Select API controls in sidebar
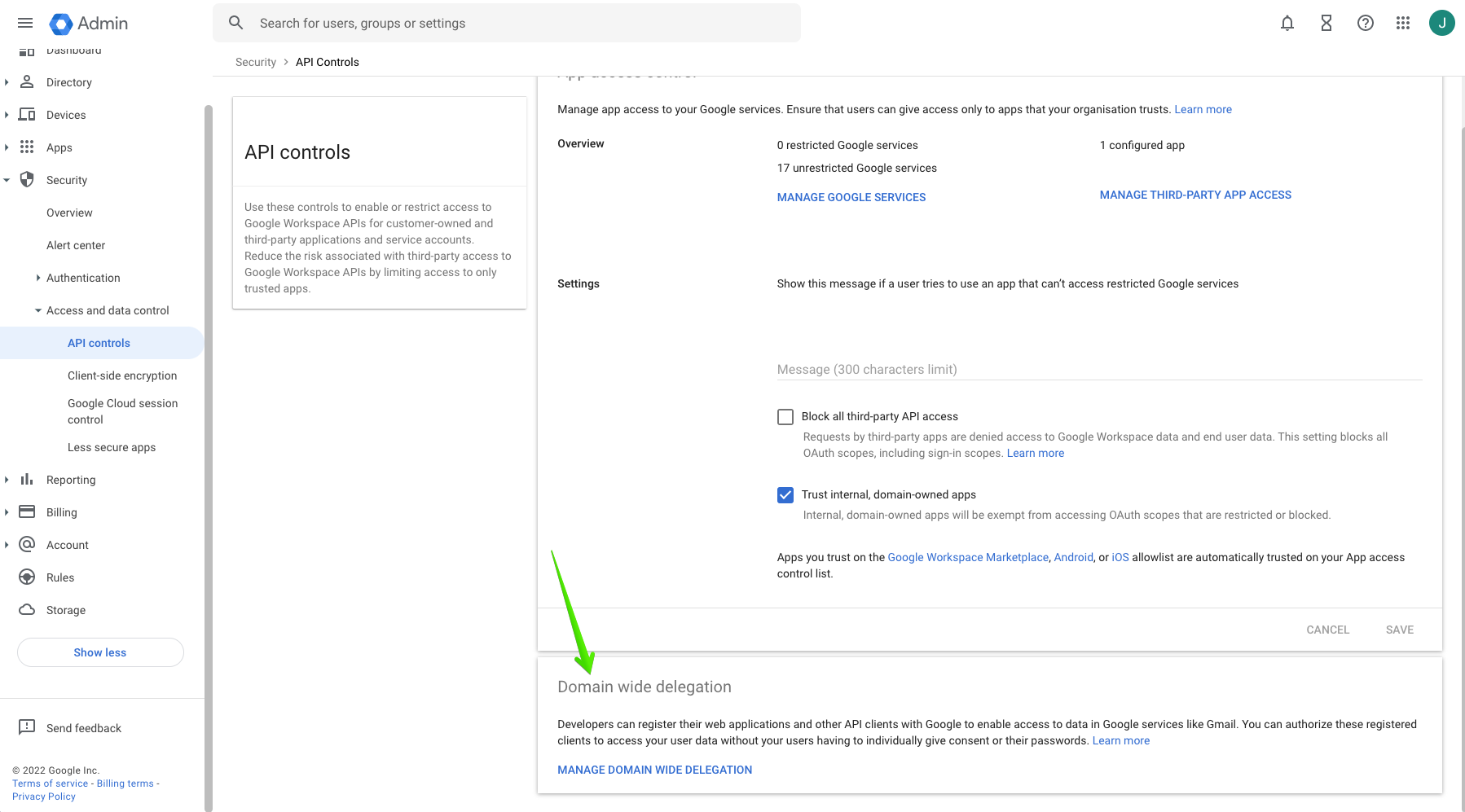The image size is (1465, 812). 101,343
